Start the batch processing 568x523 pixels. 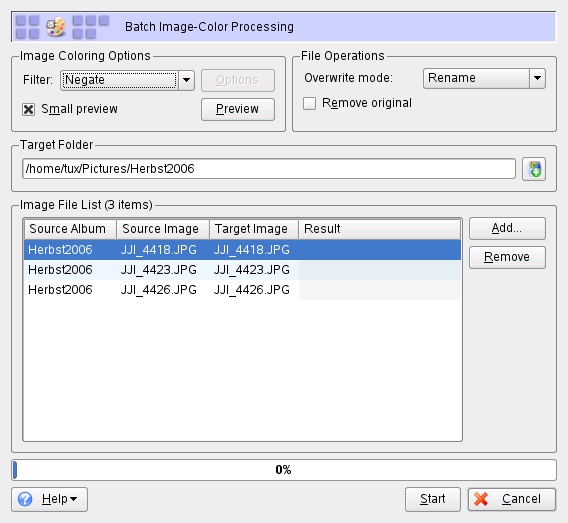coord(433,499)
